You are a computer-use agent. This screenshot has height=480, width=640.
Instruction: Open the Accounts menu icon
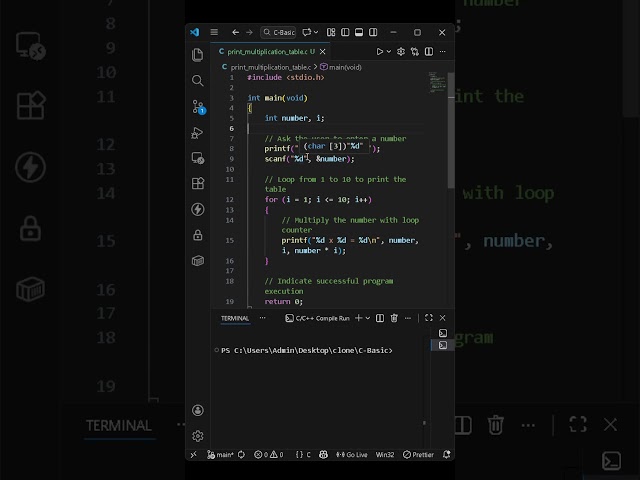(198, 410)
